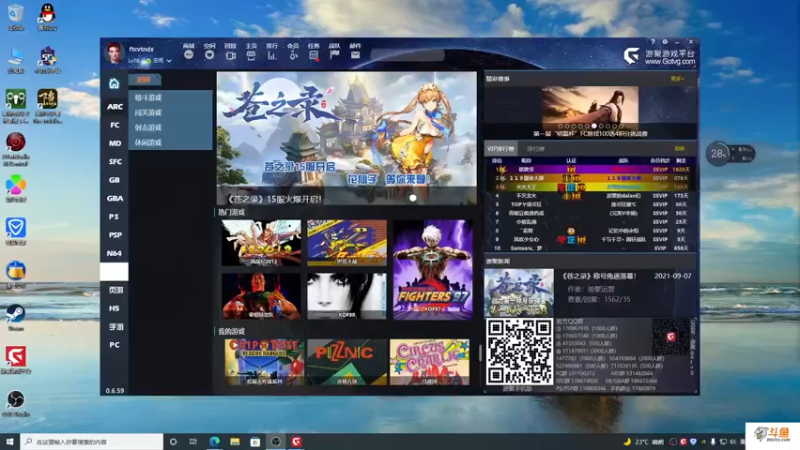The height and width of the screenshot is (450, 800).
Task: Open Microsoft Edge from the taskbar
Action: point(214,442)
